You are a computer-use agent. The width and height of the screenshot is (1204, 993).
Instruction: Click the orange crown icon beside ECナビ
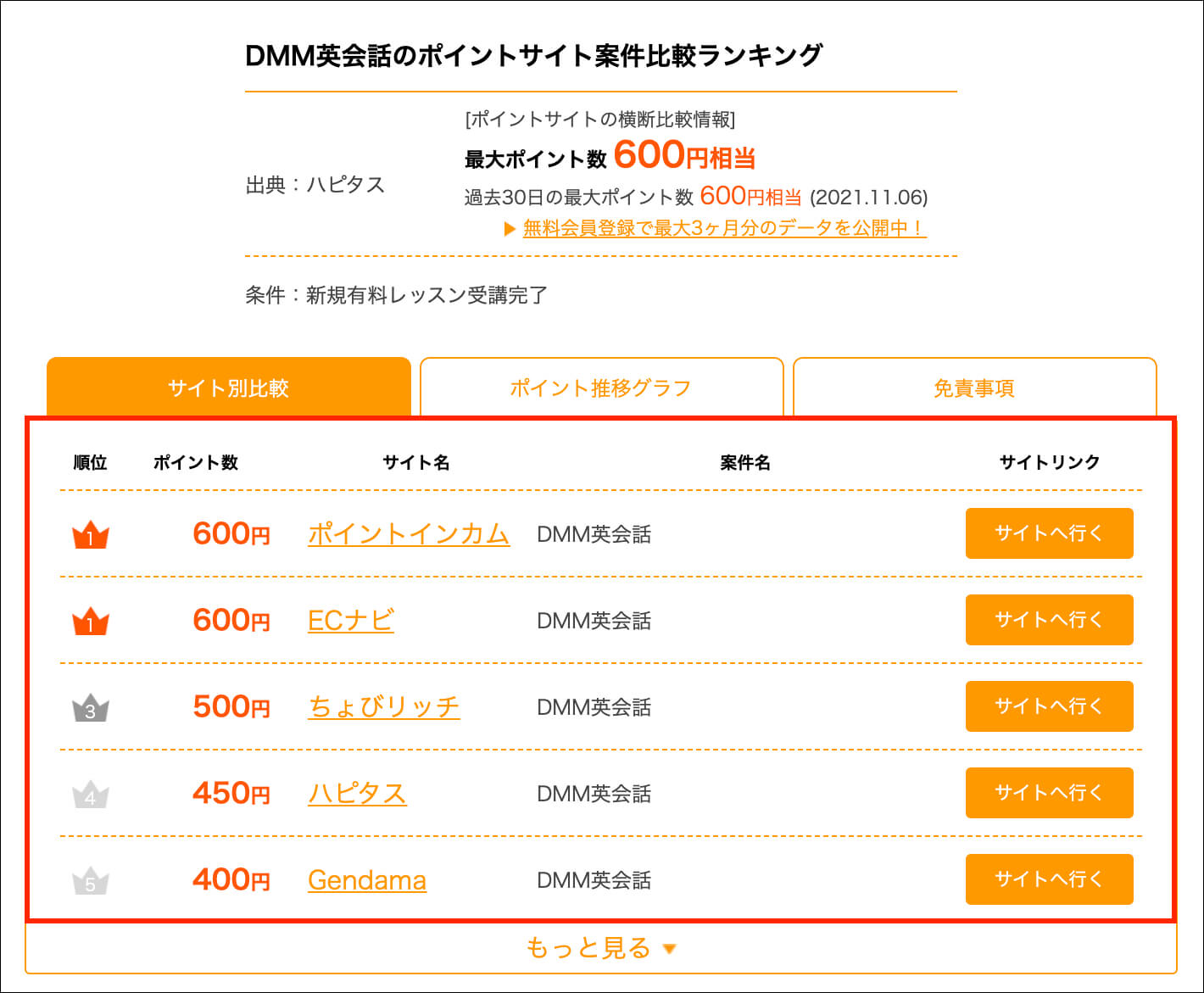(x=91, y=622)
